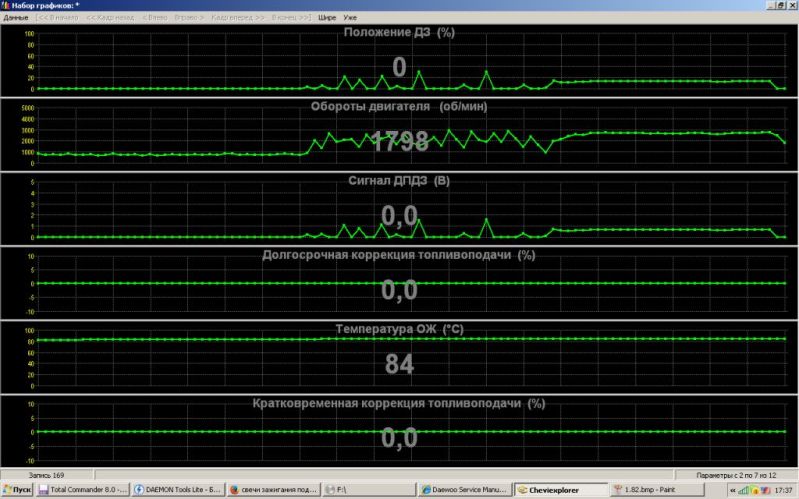Open the Данные menu

tap(16, 18)
